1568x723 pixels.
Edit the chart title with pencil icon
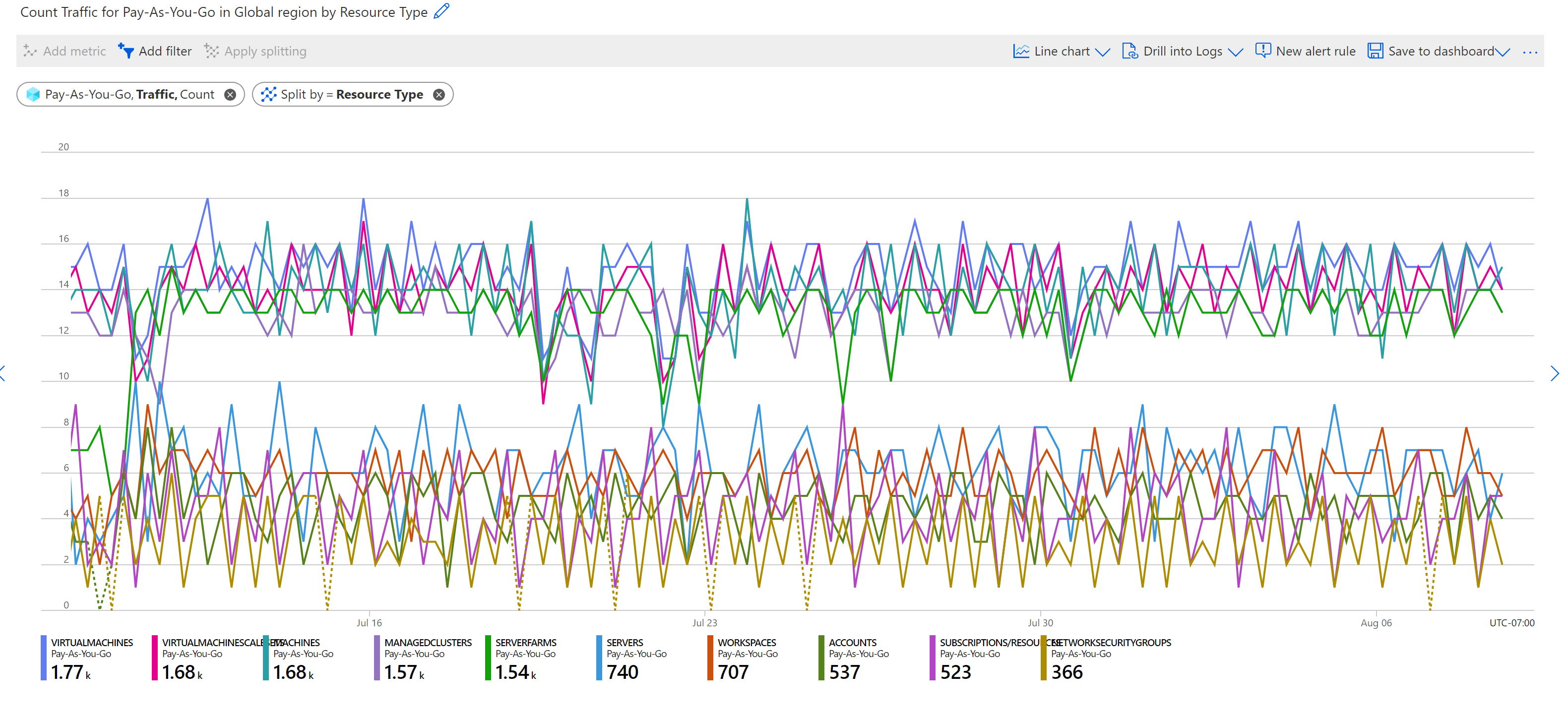[441, 11]
